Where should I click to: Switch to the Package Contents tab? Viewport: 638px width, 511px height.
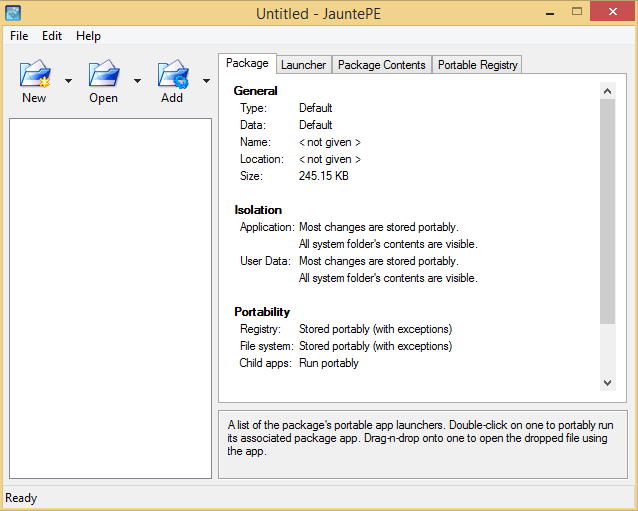(382, 65)
